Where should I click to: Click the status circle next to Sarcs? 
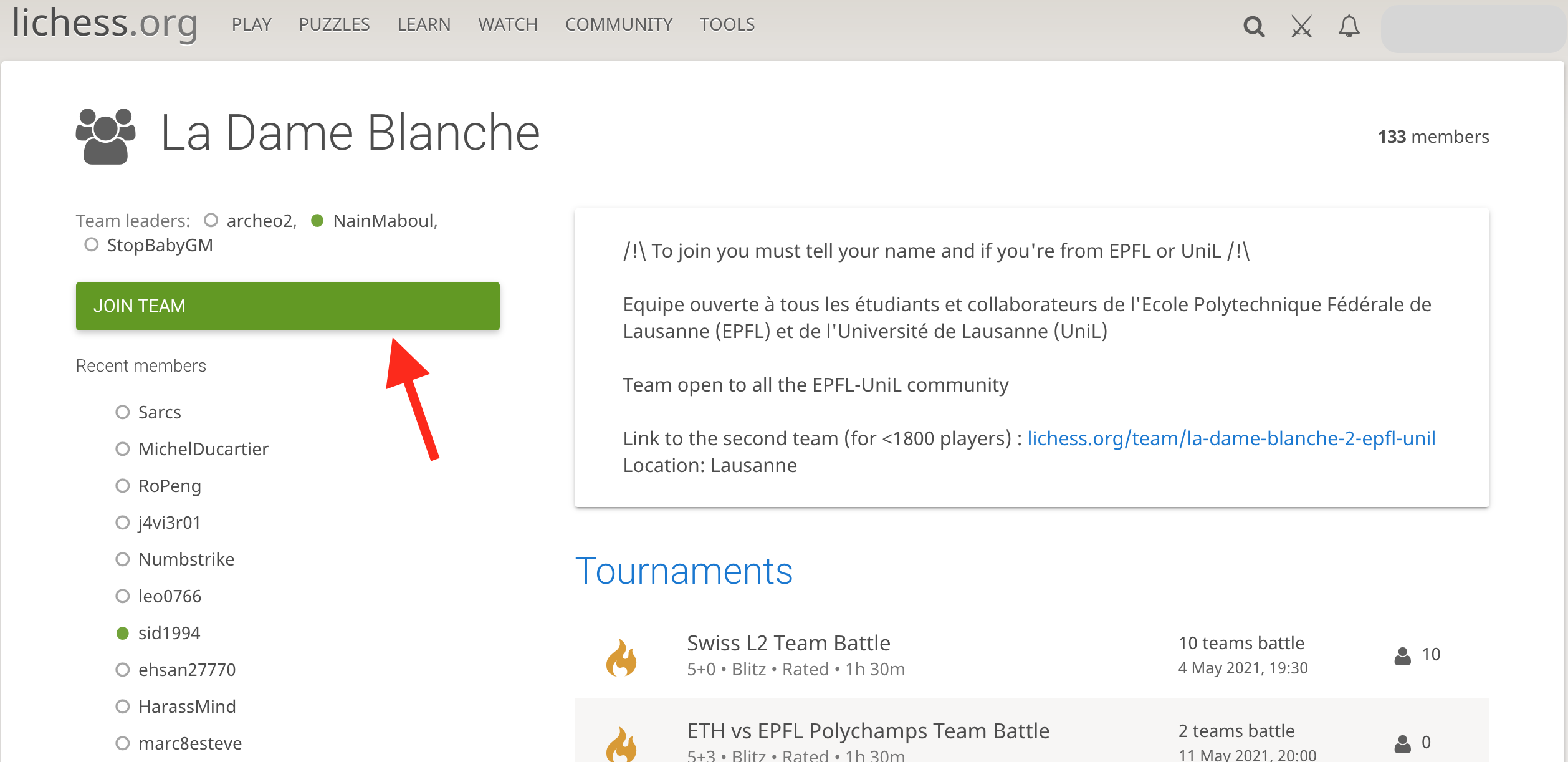pos(123,412)
